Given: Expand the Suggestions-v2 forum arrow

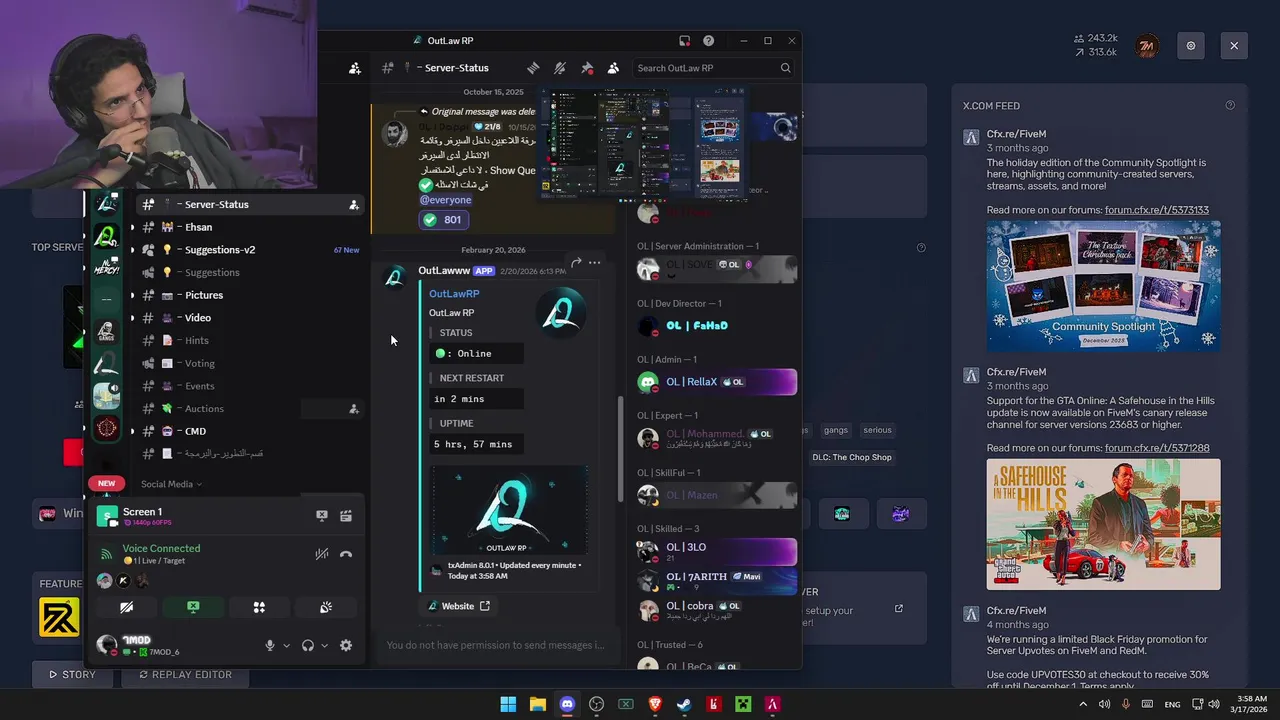Looking at the screenshot, I should click(x=132, y=250).
